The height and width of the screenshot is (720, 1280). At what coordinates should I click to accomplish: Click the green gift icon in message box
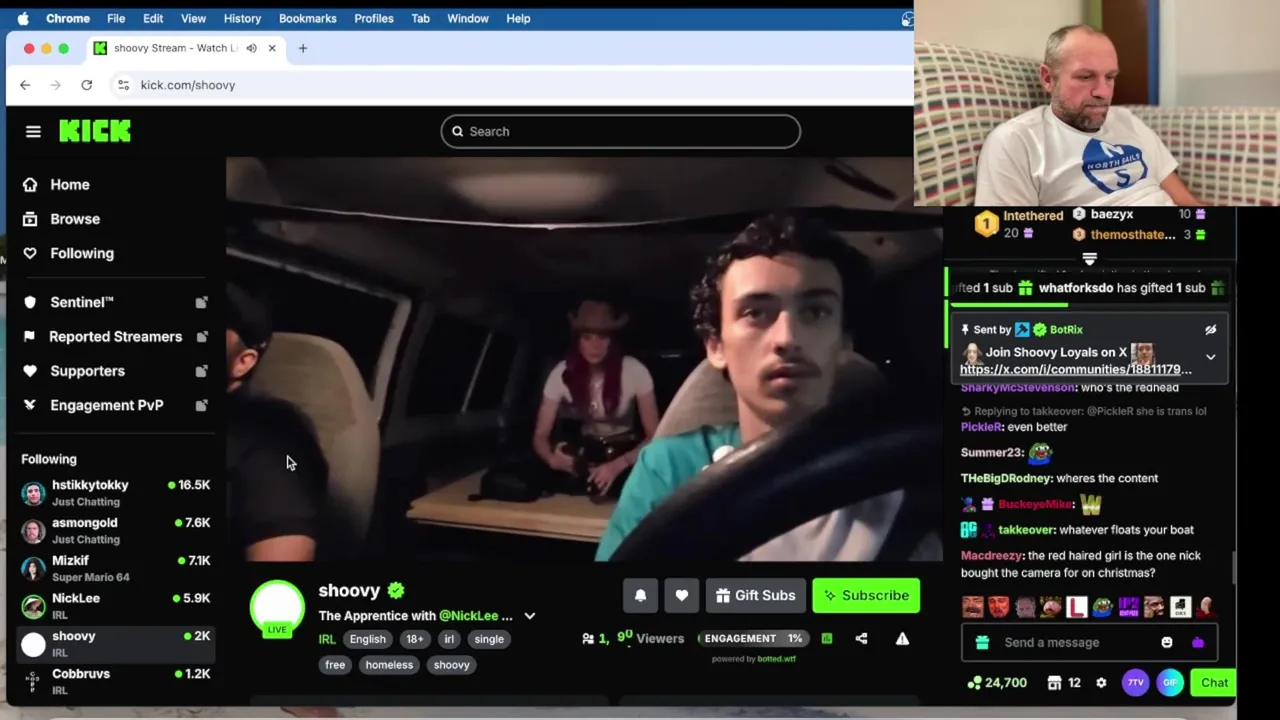[982, 642]
